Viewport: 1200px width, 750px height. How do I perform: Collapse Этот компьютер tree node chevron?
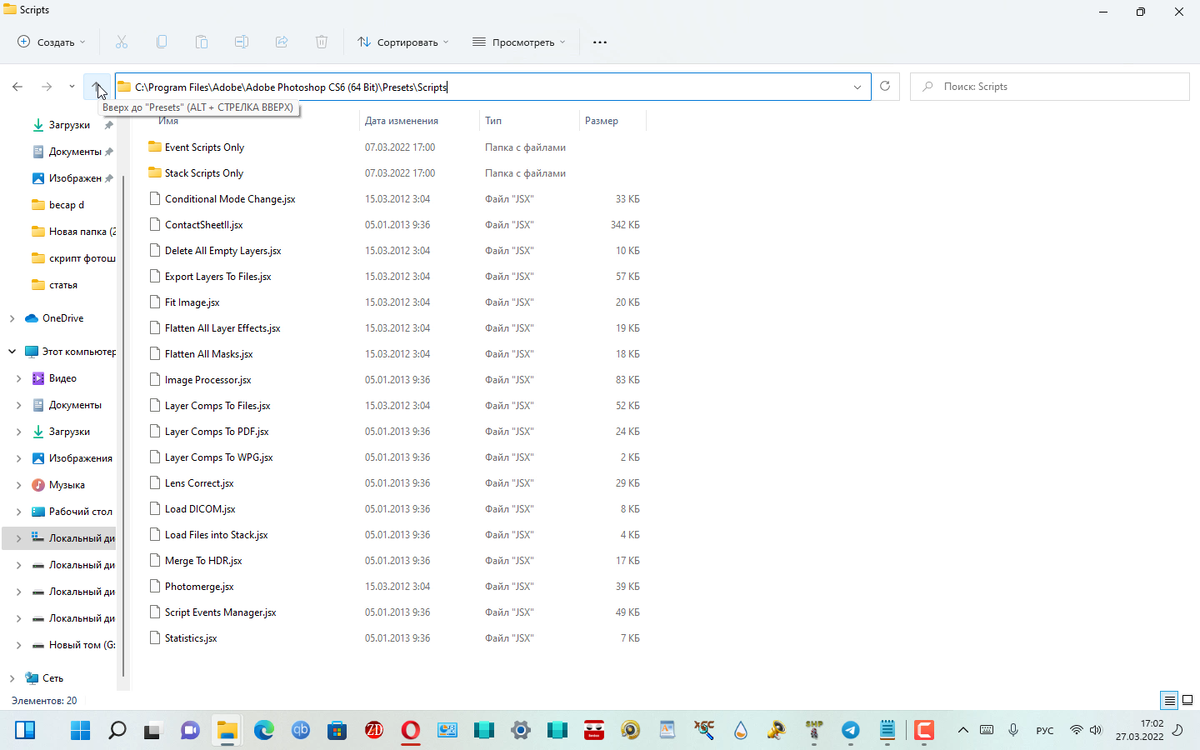click(12, 352)
